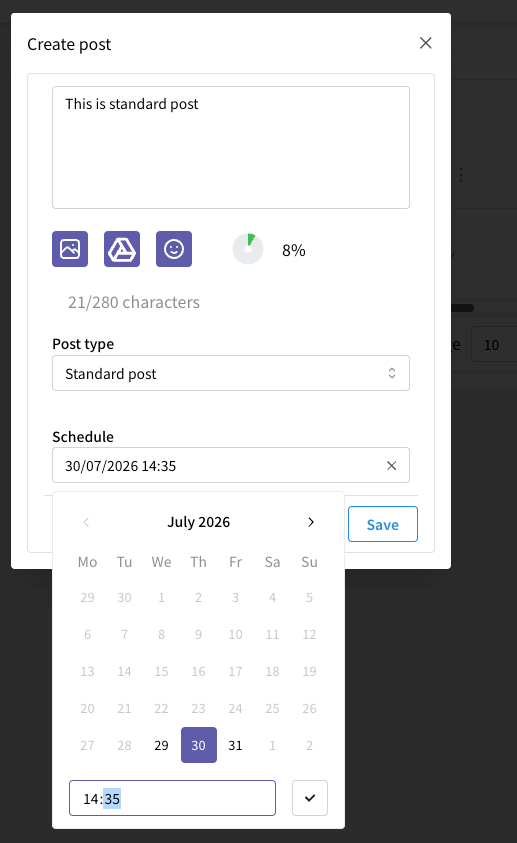517x843 pixels.
Task: Click the three-dot menu behind the dialog
Action: pos(461,175)
